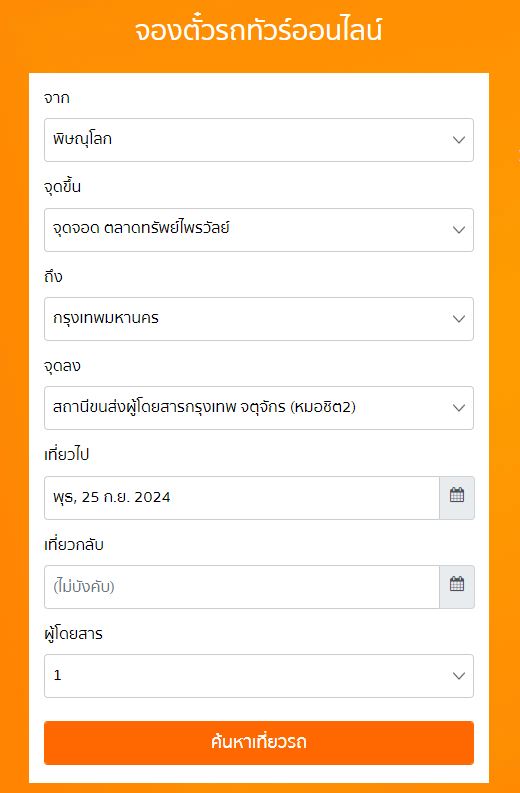Click the ค้นหาเที่ยวรถ search button
Viewport: 520px width, 793px height.
click(x=259, y=742)
